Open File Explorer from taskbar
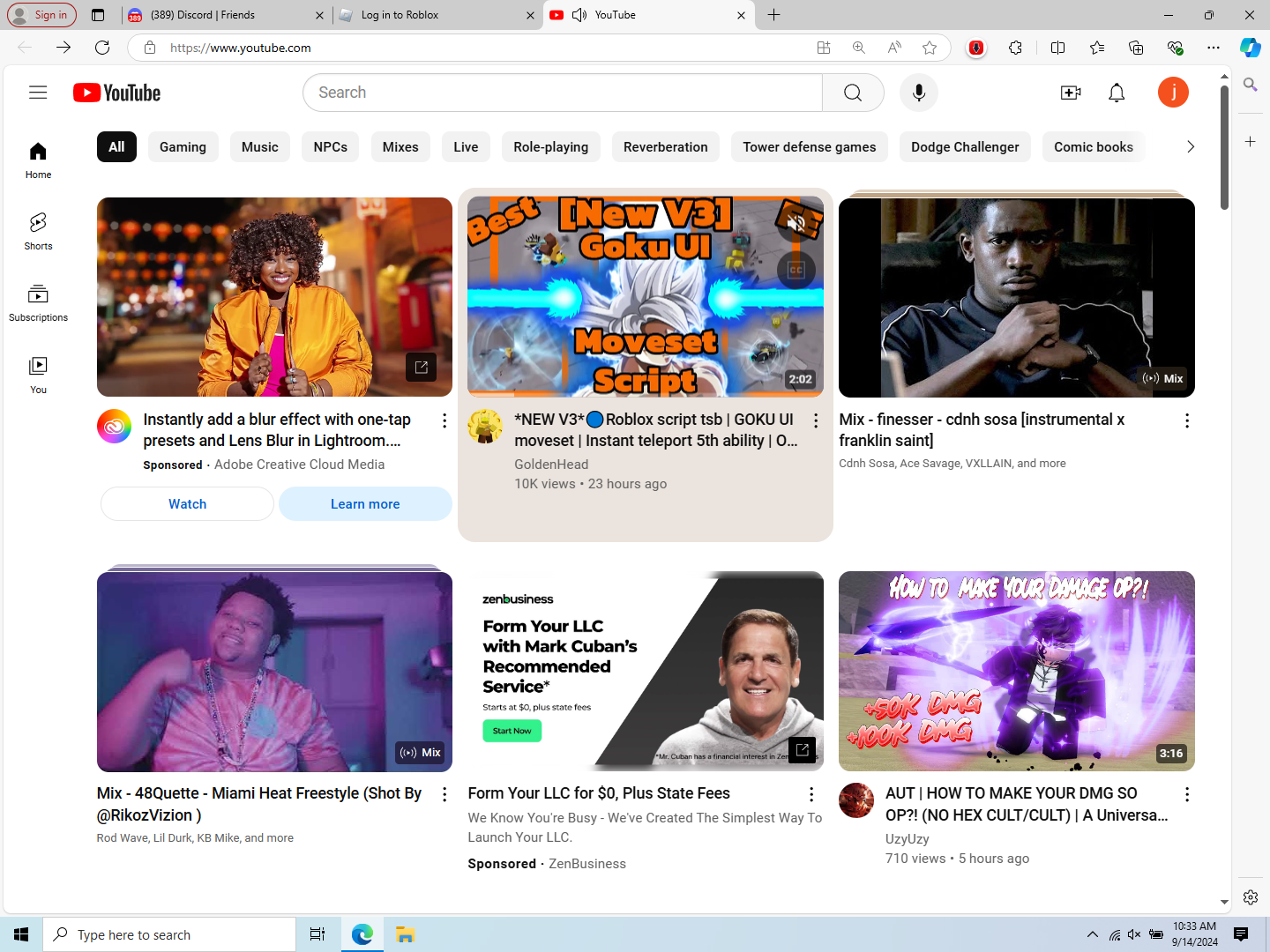The image size is (1270, 952). click(x=405, y=934)
